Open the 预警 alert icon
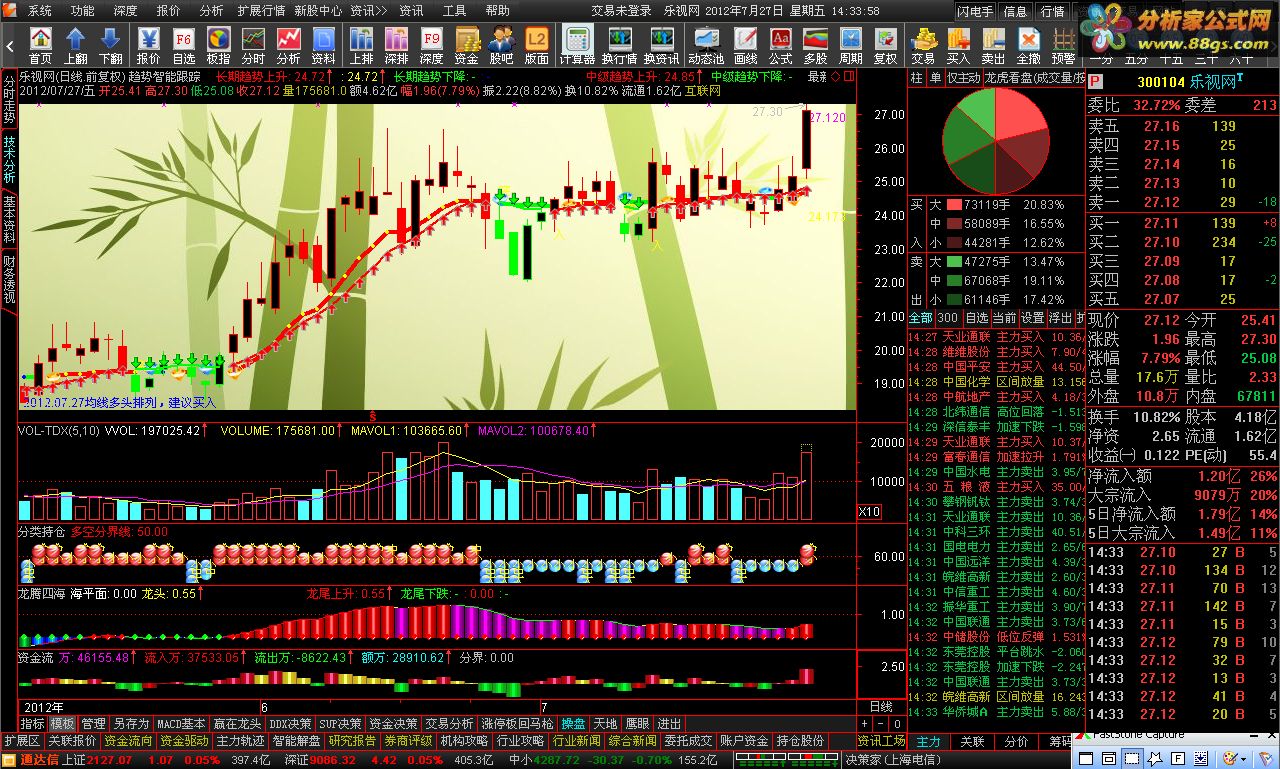 coord(1063,46)
